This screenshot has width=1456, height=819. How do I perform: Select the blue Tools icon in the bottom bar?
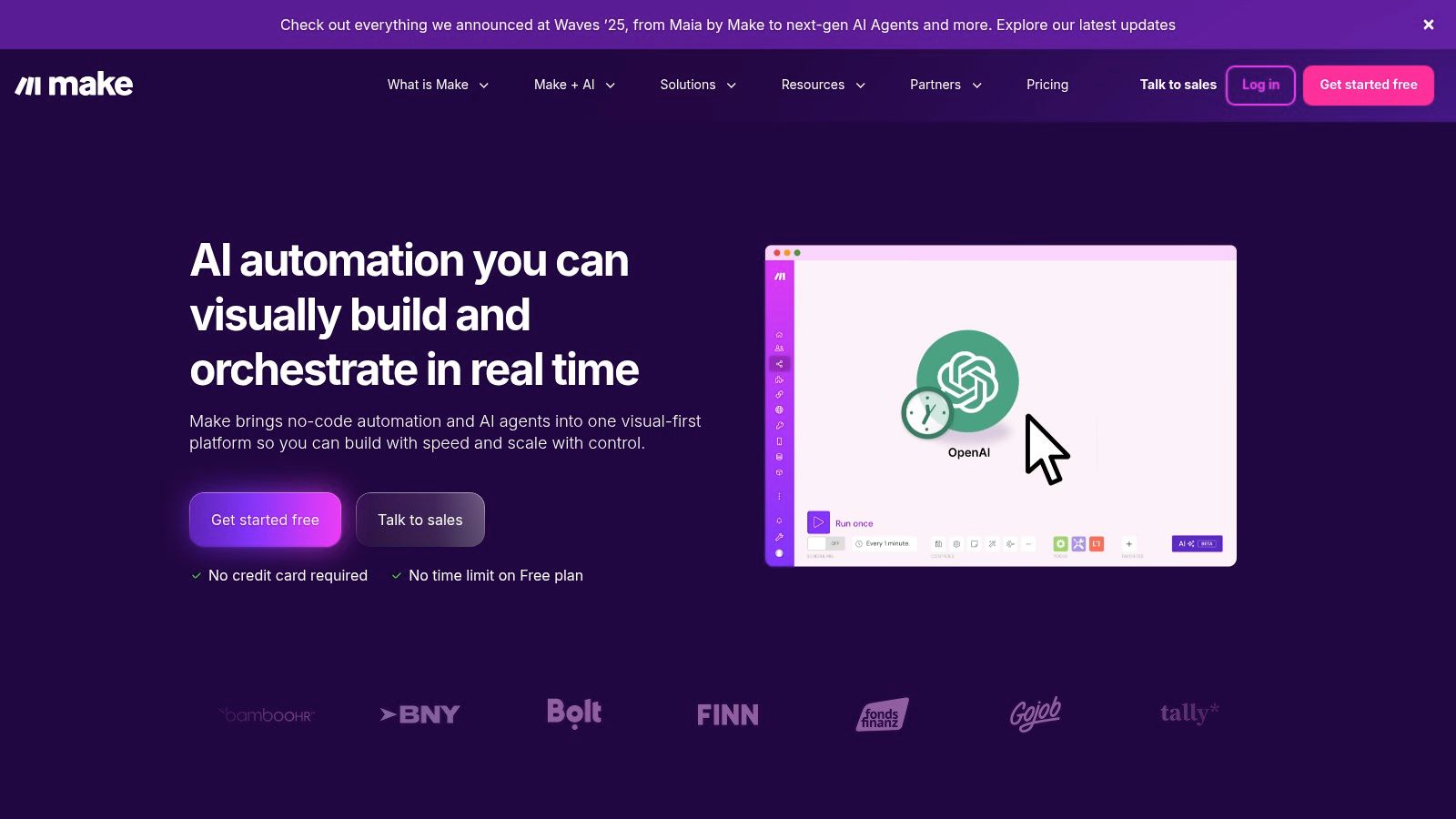point(1079,543)
